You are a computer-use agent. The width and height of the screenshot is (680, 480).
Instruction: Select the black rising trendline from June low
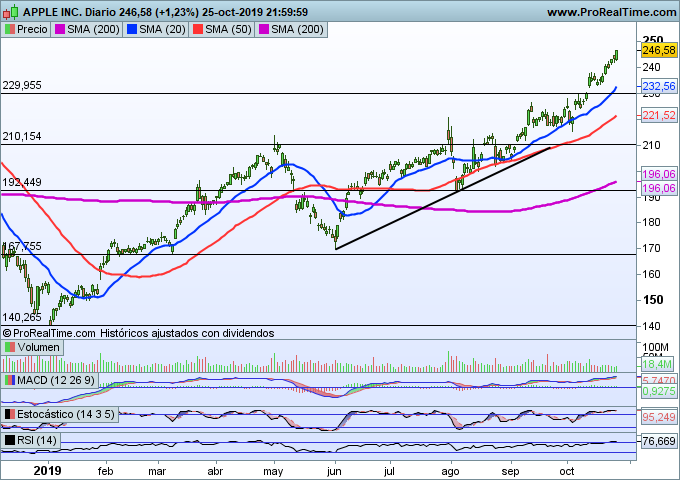[x=443, y=198]
